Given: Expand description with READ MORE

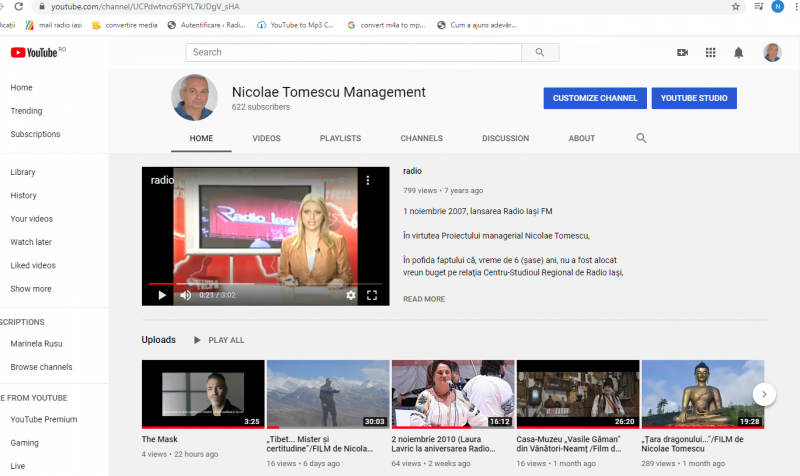Looking at the screenshot, I should [424, 299].
